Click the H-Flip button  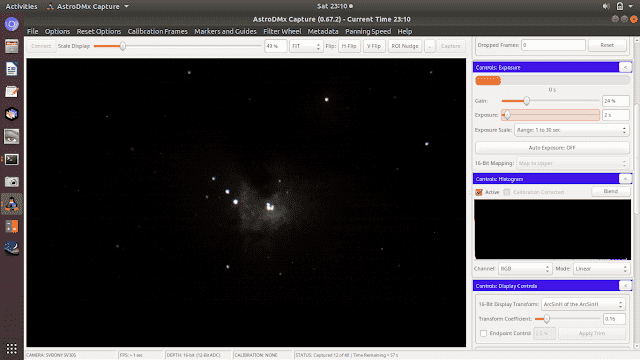(x=349, y=46)
